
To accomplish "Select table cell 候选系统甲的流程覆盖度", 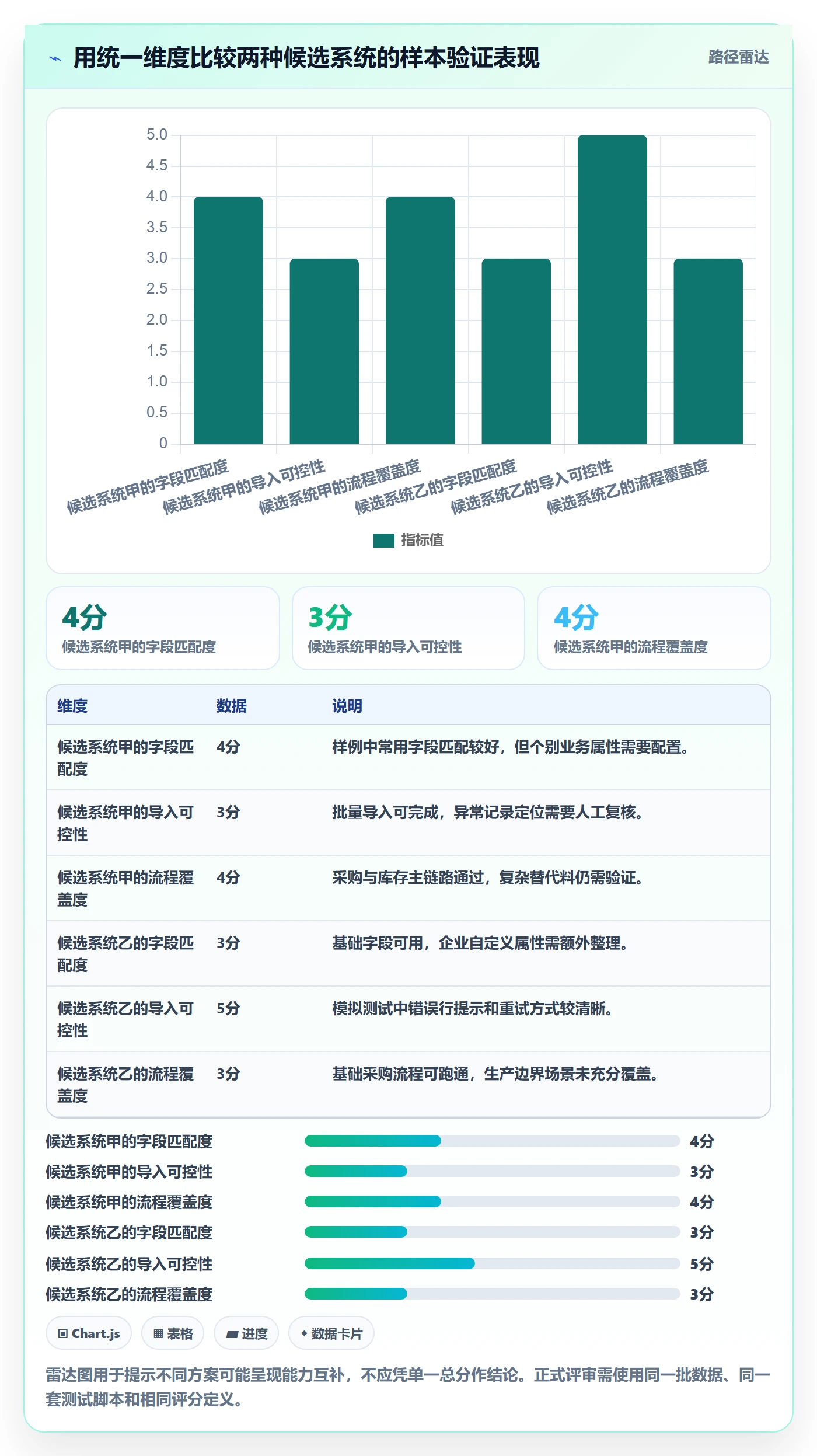I will point(125,889).
